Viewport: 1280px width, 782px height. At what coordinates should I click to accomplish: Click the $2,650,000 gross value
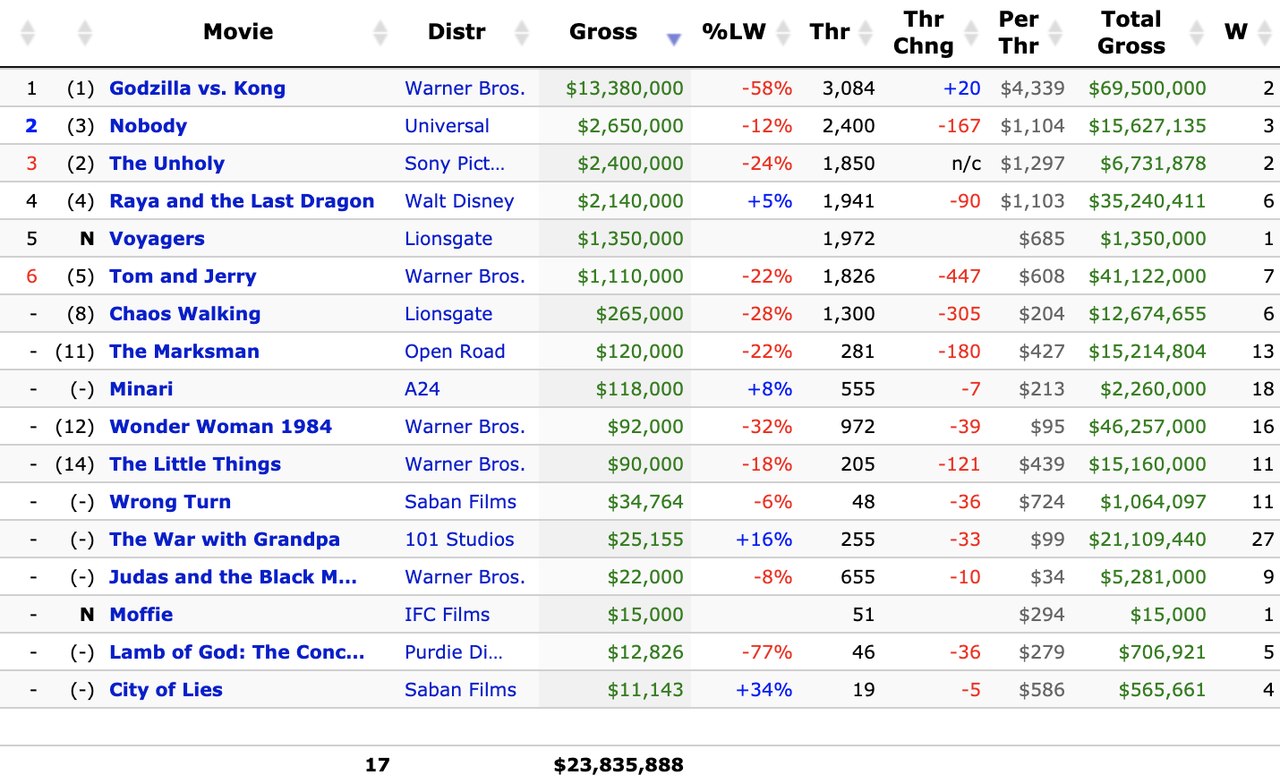coord(631,126)
